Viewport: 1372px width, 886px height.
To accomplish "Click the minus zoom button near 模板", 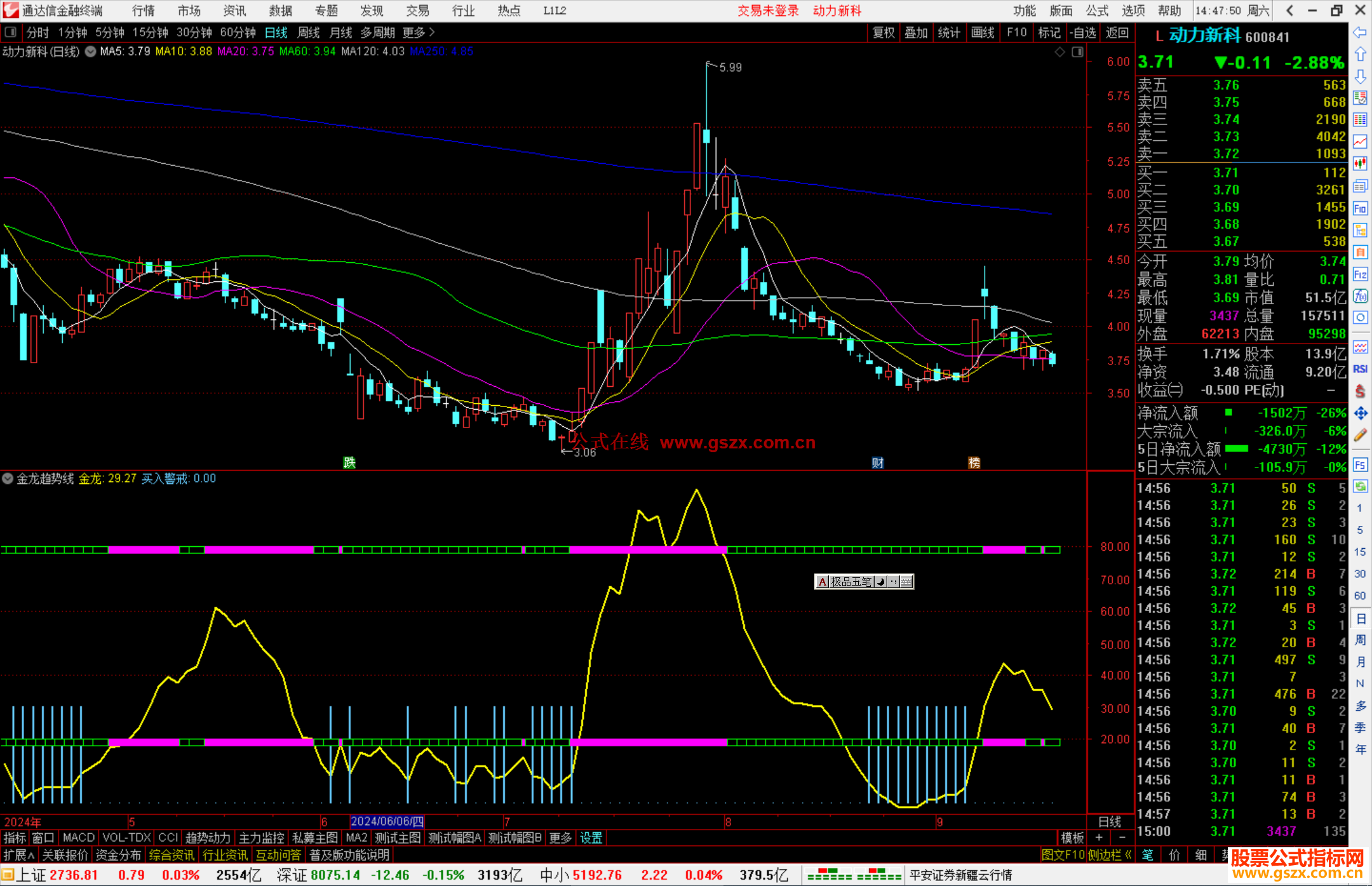I will pos(1122,838).
